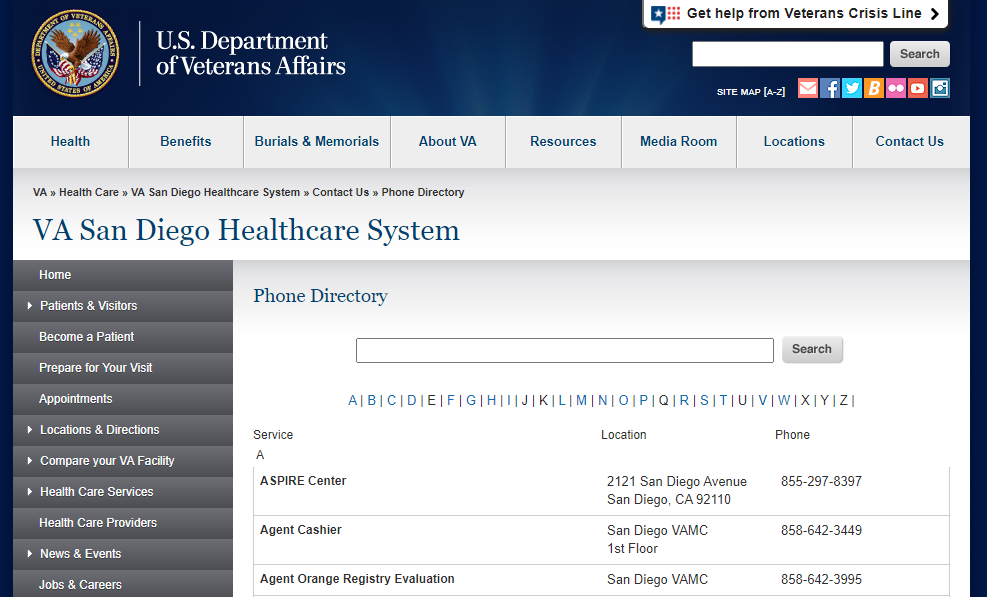Click the VA San Diego Healthcare System heading
Screen dimensions: 987x597
[246, 230]
